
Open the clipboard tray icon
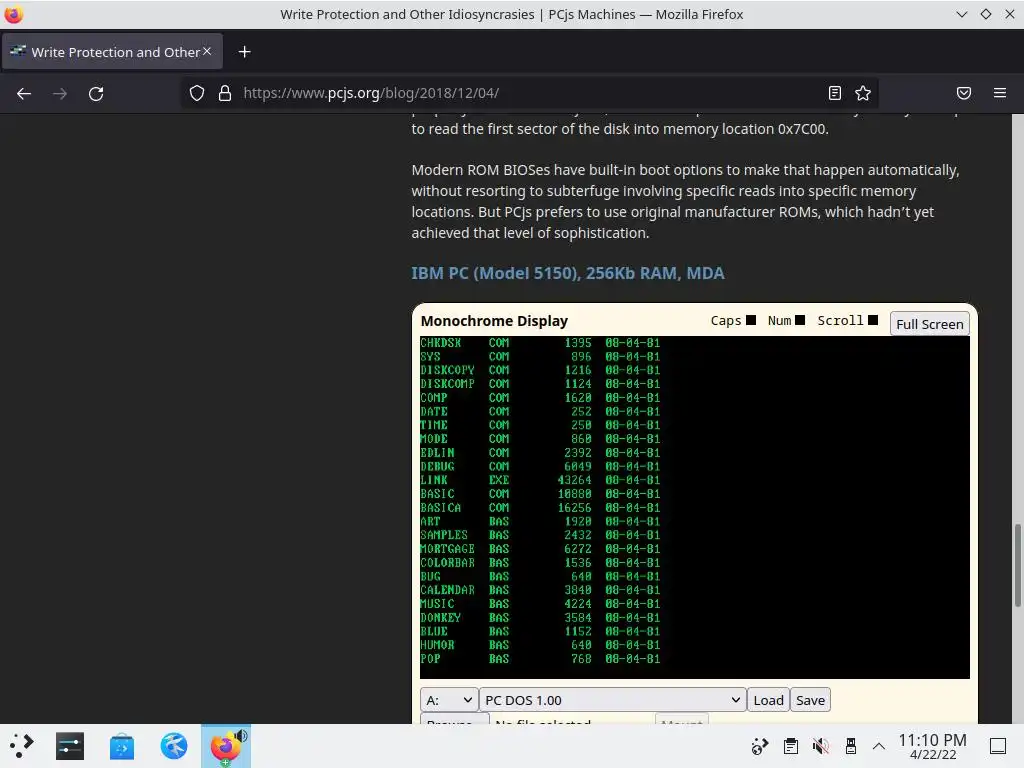pyautogui.click(x=791, y=746)
